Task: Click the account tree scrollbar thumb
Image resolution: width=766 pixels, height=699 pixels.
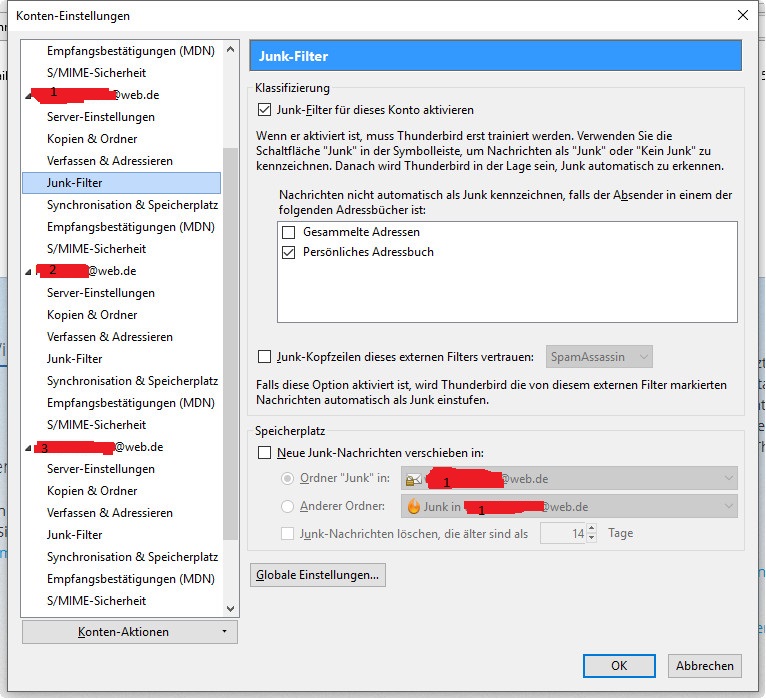Action: click(x=230, y=343)
